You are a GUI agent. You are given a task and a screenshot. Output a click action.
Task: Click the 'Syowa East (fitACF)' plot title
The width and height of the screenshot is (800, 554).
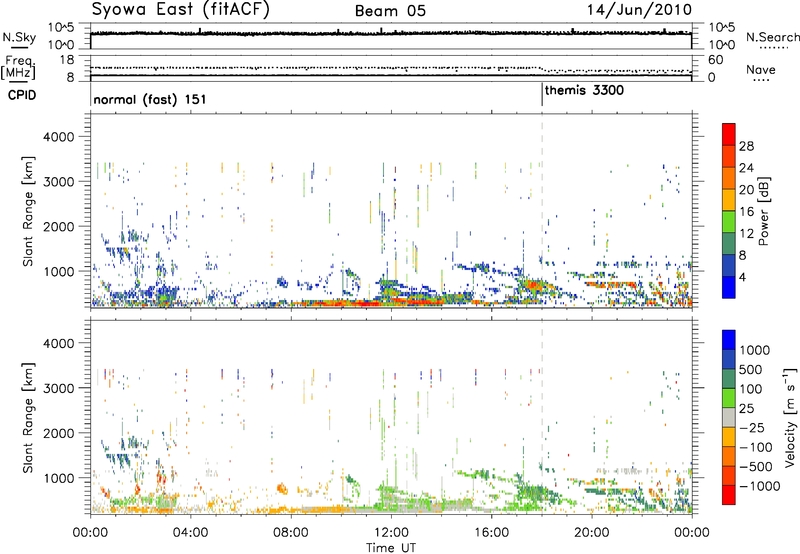click(181, 10)
